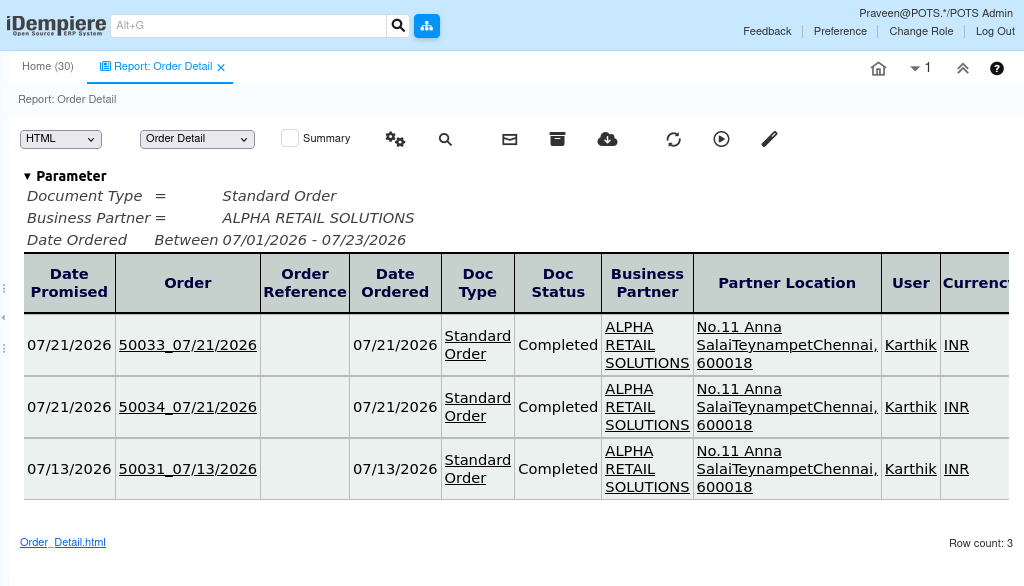Close the Report: Order Detail tab
Viewport: 1024px width, 586px height.
(221, 67)
